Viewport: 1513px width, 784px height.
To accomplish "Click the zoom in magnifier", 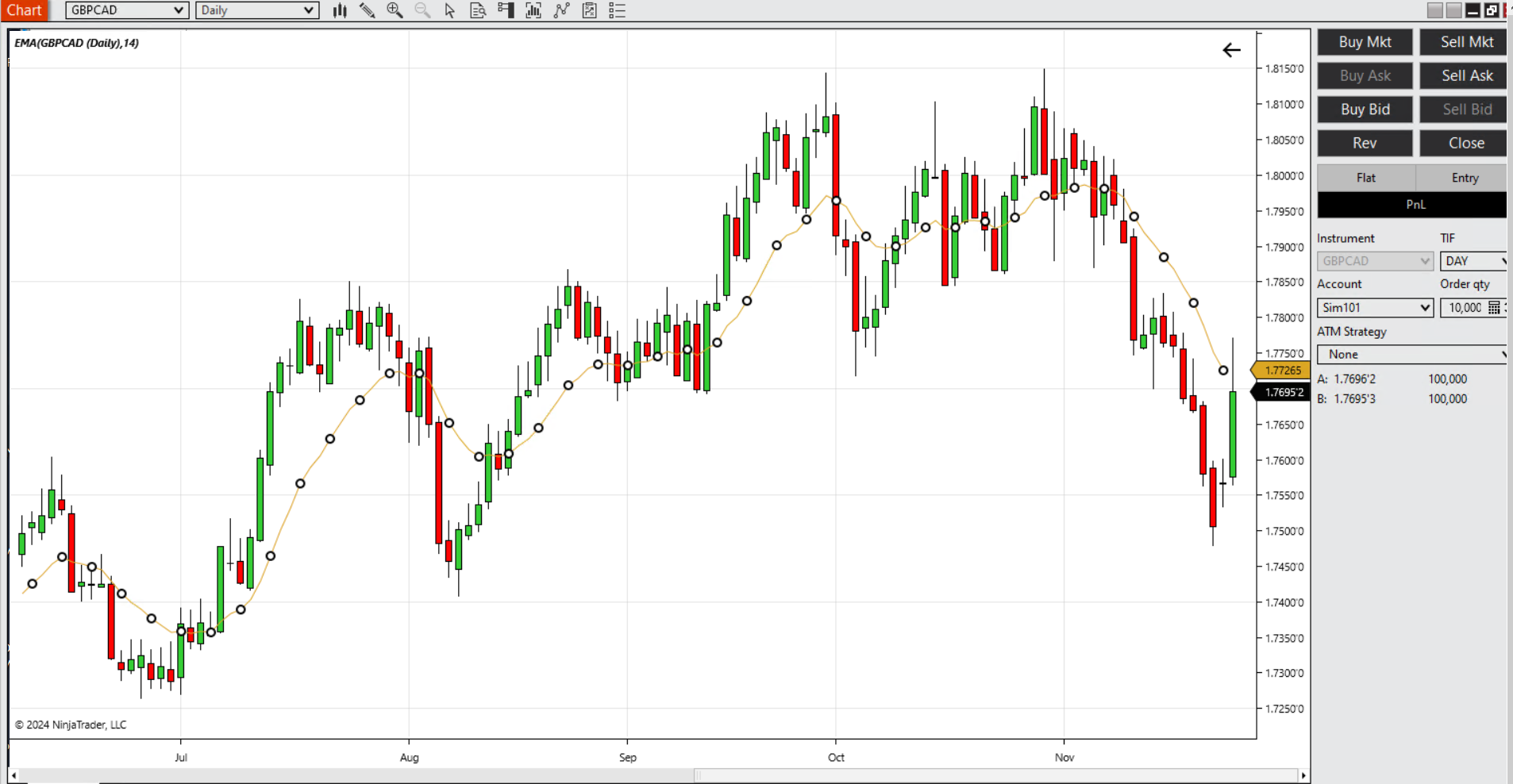I will pos(395,10).
